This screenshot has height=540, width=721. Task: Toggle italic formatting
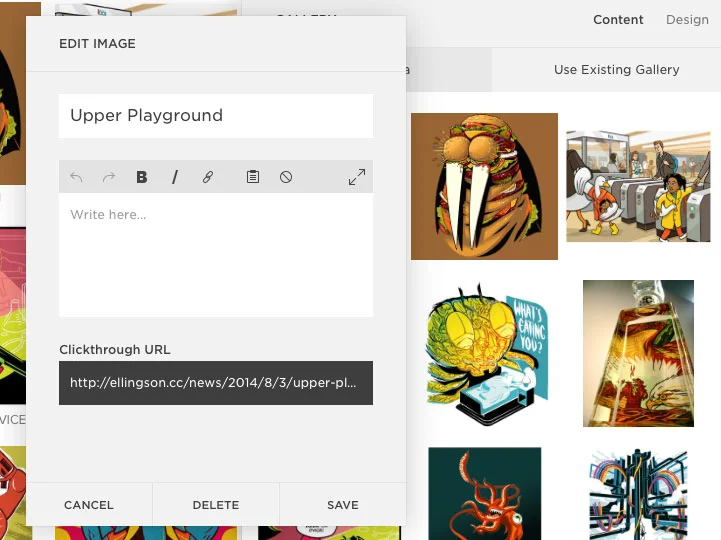[x=175, y=177]
